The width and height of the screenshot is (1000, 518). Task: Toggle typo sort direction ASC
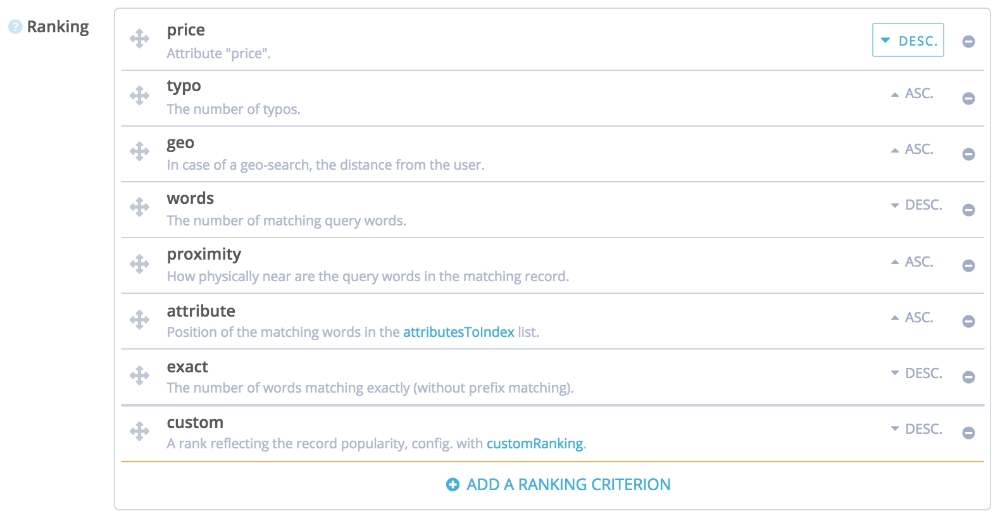(911, 93)
